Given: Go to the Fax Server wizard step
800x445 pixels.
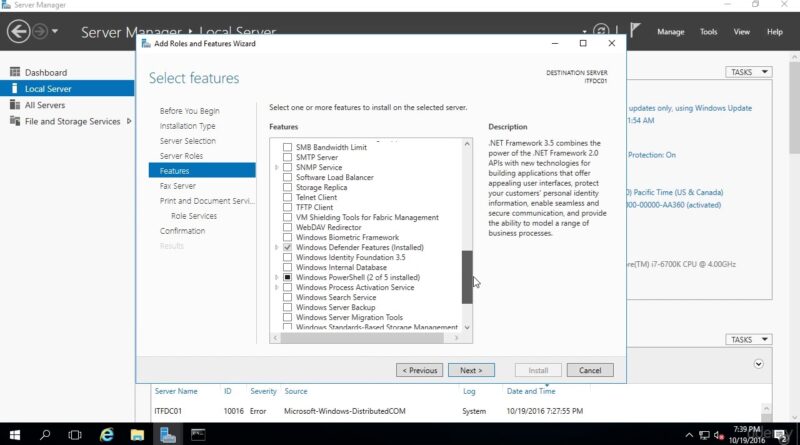Looking at the screenshot, I should click(x=178, y=186).
